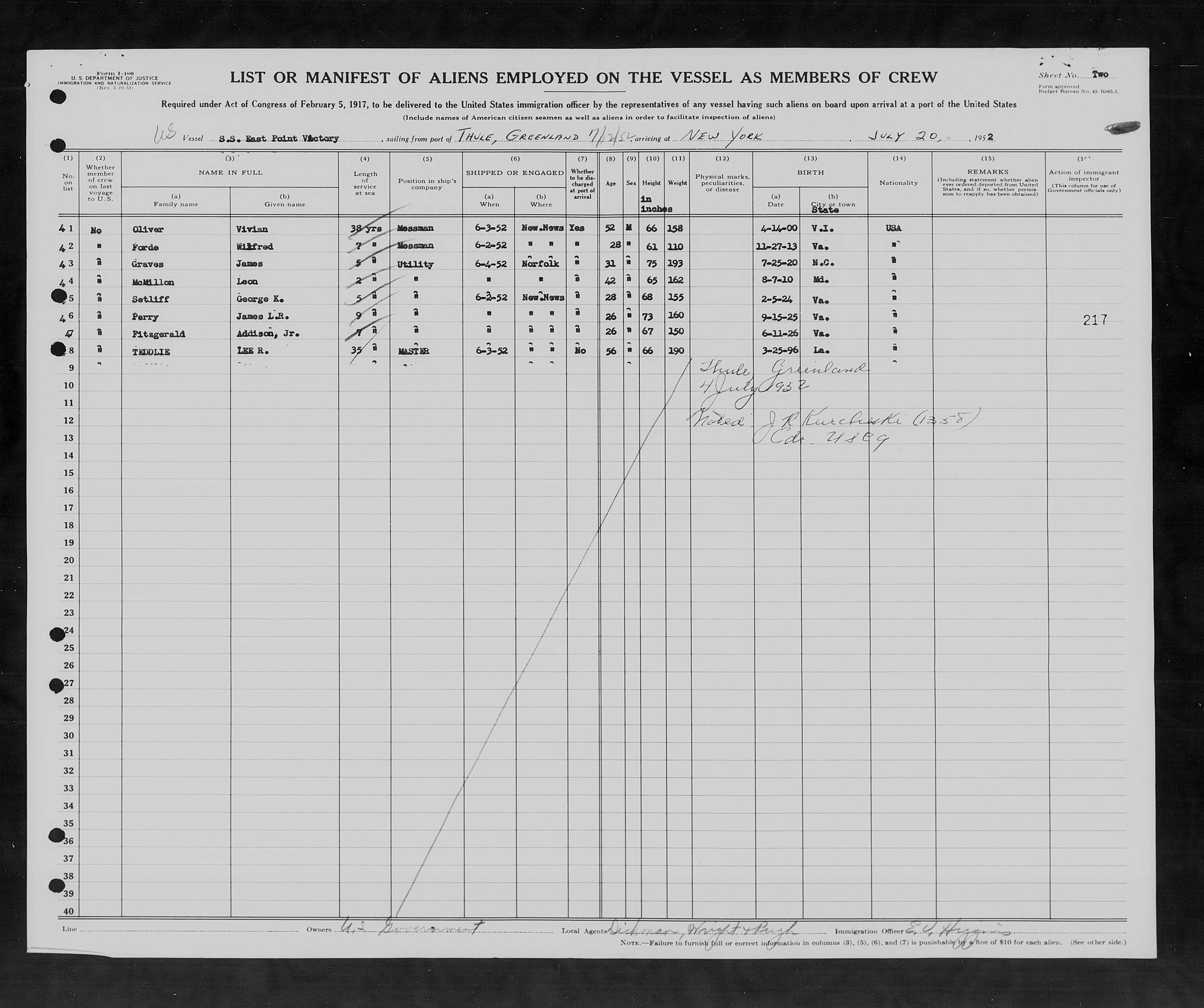Click the "Position in ship's company" header

pyautogui.click(x=427, y=184)
